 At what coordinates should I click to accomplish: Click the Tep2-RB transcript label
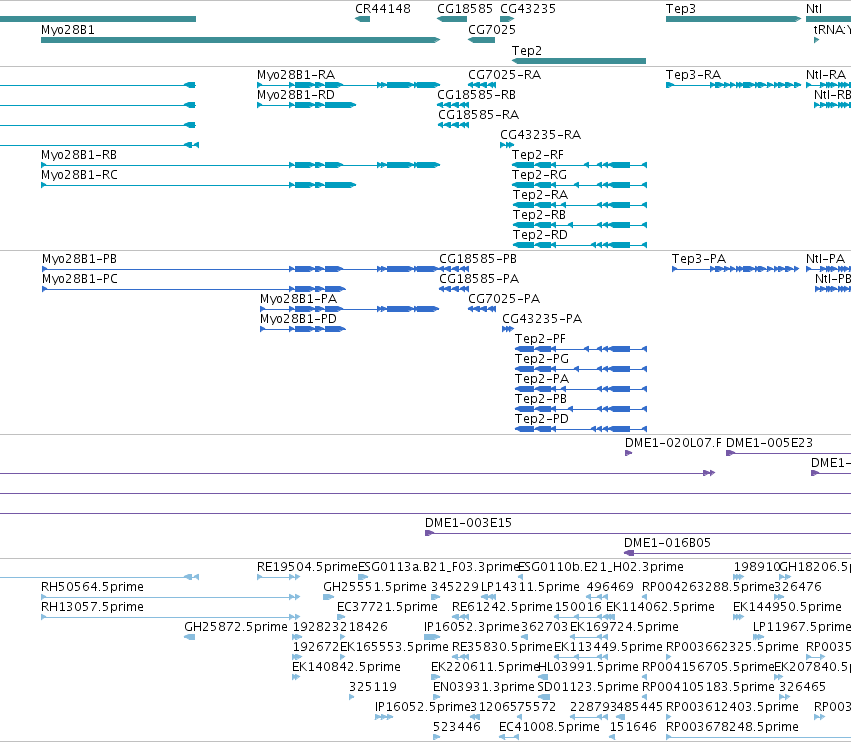(539, 215)
